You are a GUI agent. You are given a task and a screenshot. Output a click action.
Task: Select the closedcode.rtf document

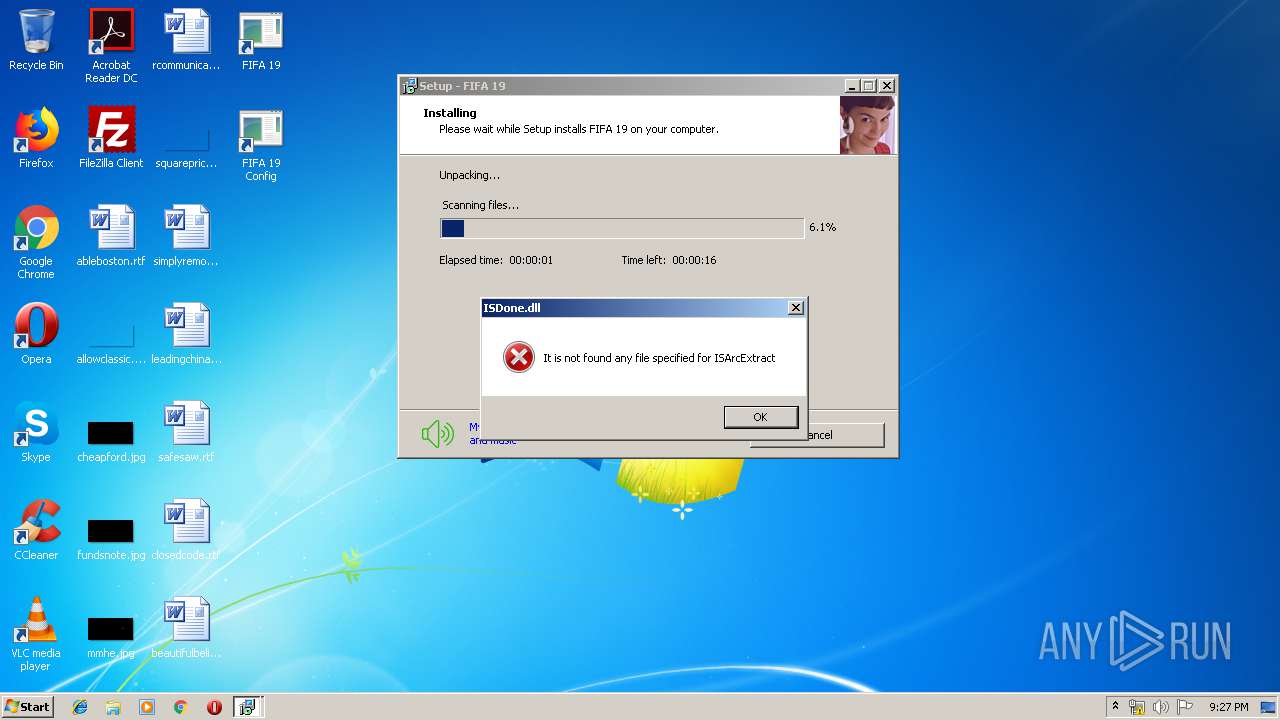point(186,530)
